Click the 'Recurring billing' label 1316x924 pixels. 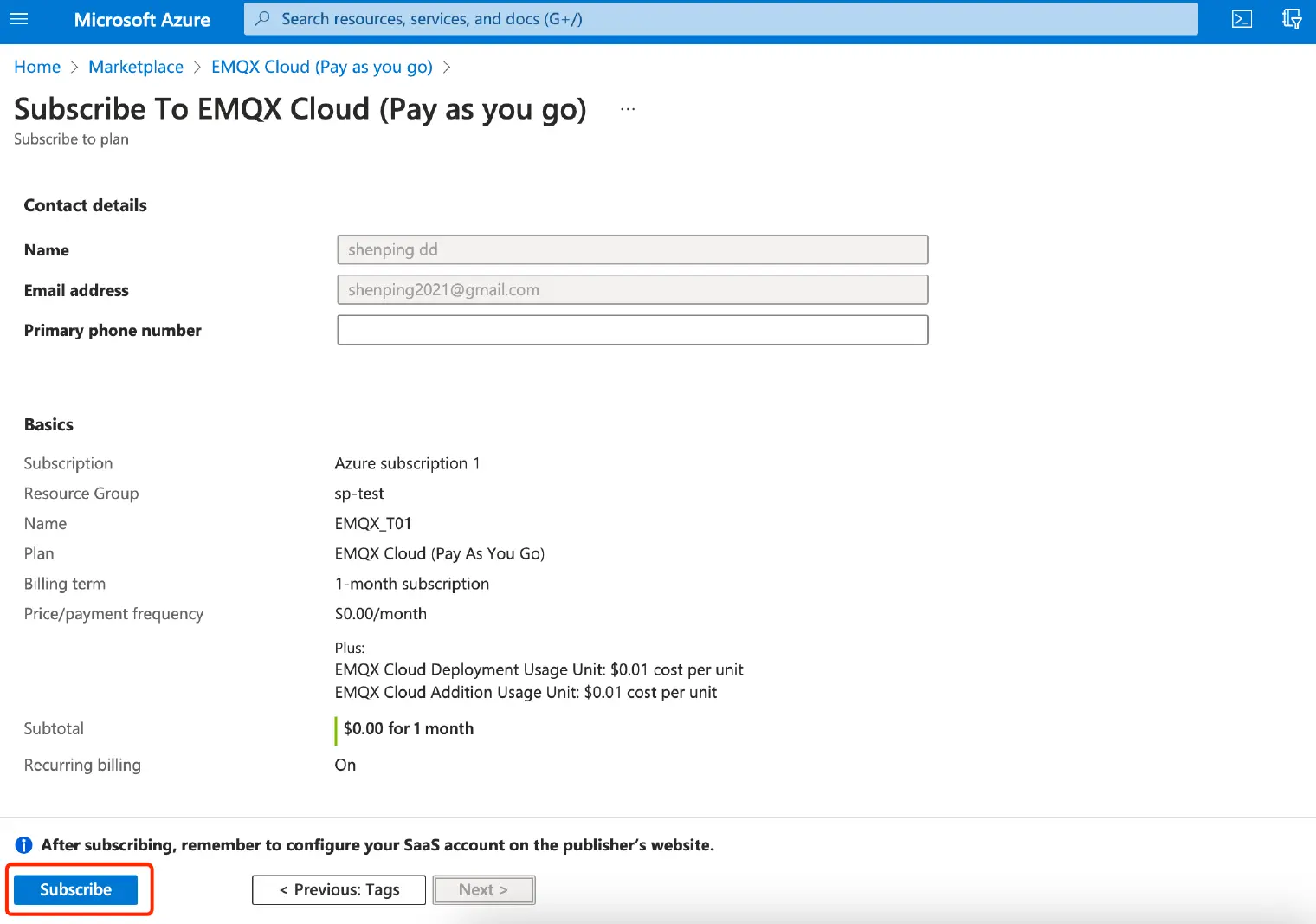(82, 765)
